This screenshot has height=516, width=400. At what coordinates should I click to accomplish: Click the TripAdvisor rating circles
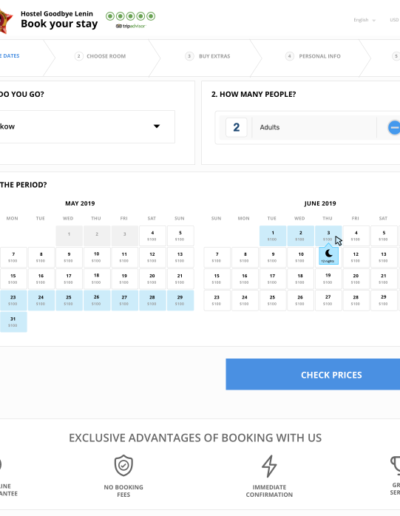tap(130, 16)
